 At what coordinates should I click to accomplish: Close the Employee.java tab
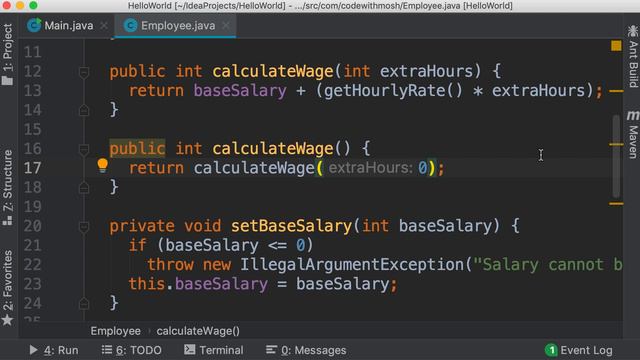pyautogui.click(x=226, y=26)
